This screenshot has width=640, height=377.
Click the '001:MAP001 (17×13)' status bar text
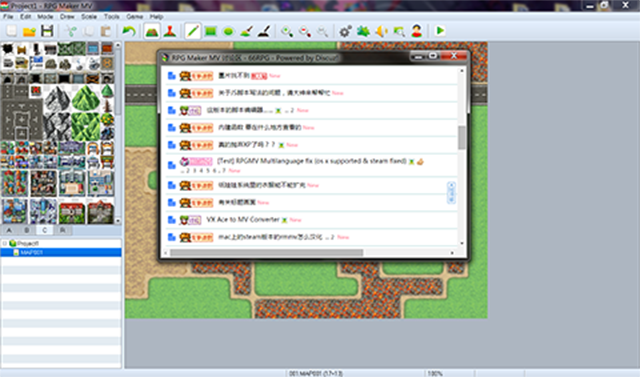(x=316, y=373)
